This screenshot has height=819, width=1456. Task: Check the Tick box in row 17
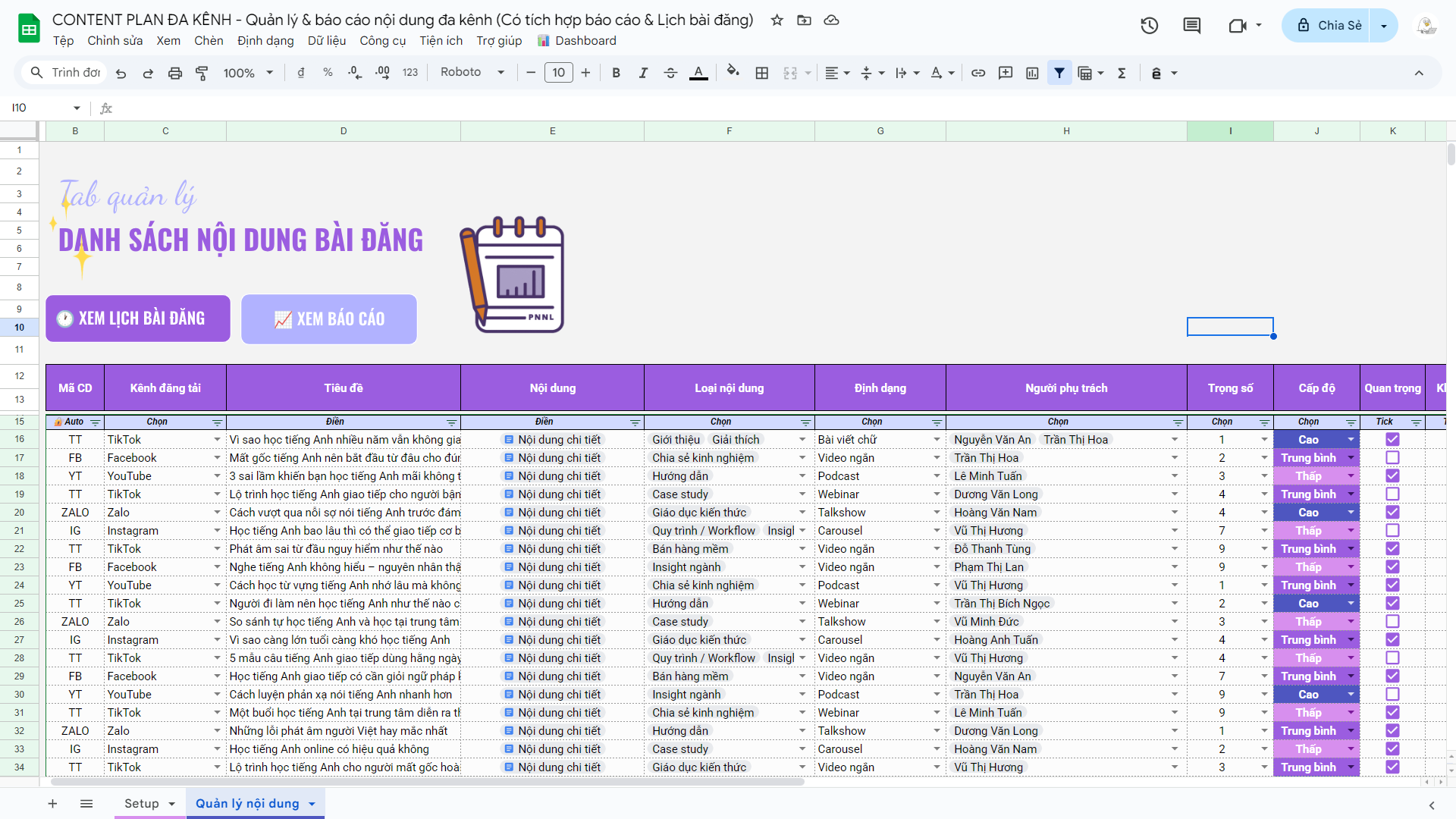pyautogui.click(x=1392, y=458)
